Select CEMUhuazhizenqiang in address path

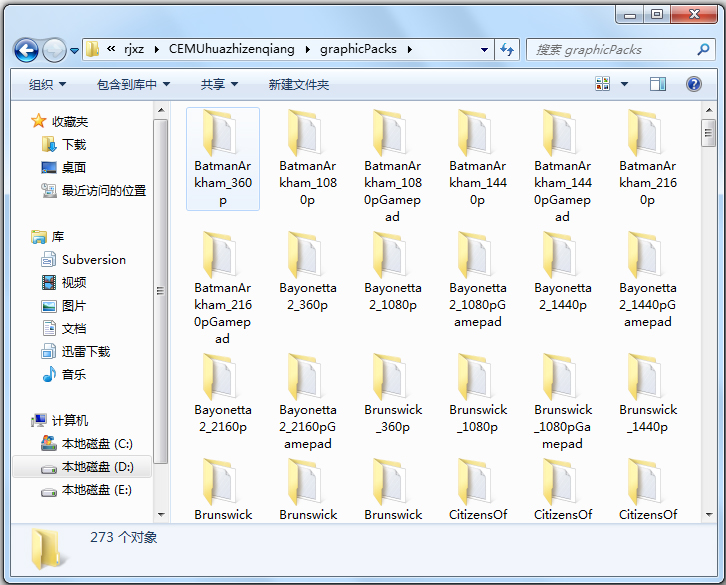click(232, 49)
